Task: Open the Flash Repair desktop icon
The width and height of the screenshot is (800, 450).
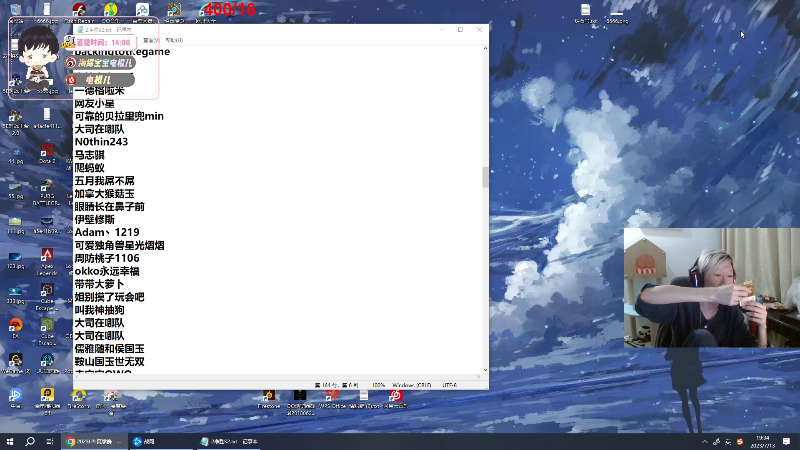Action: pos(79,10)
